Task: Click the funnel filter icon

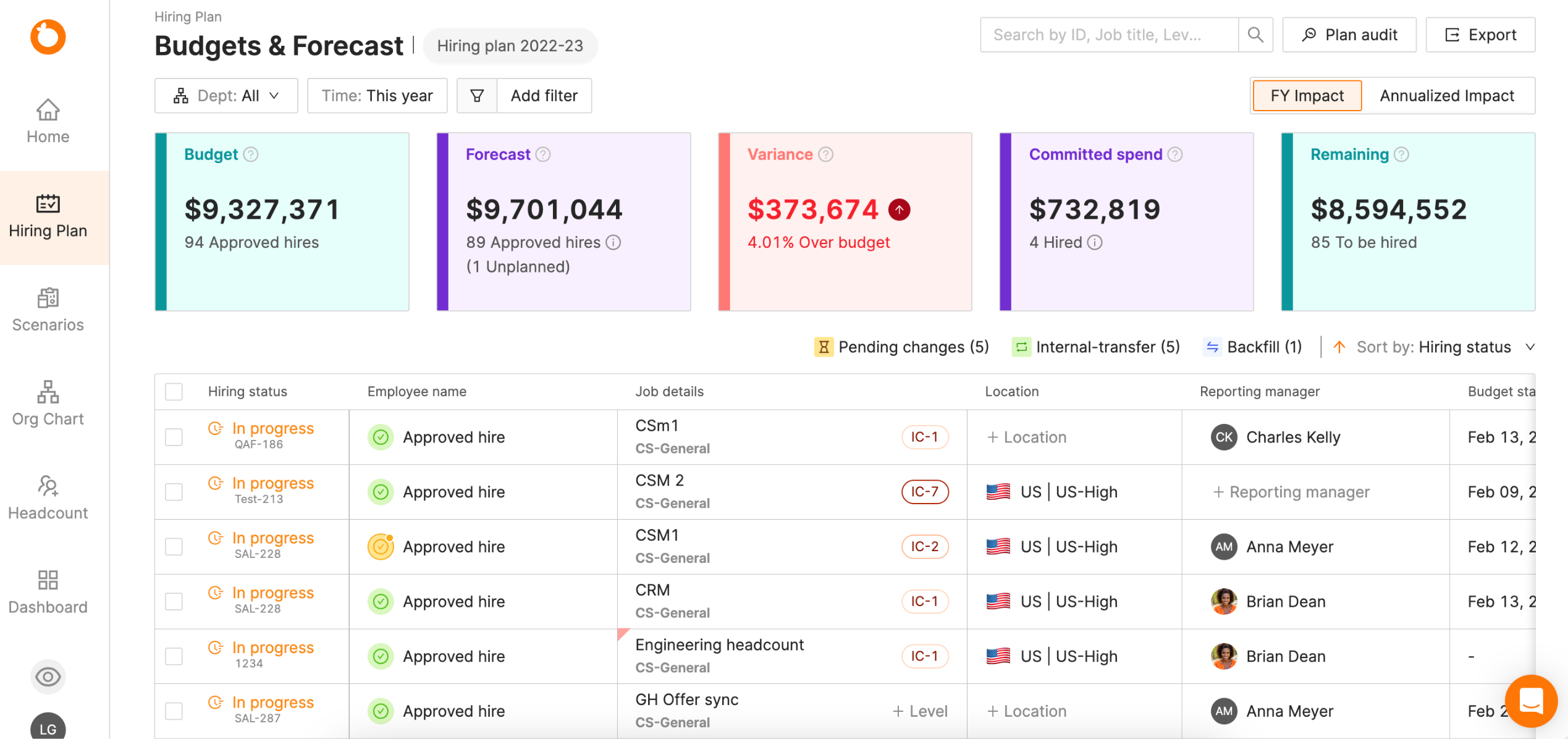Action: pyautogui.click(x=476, y=96)
